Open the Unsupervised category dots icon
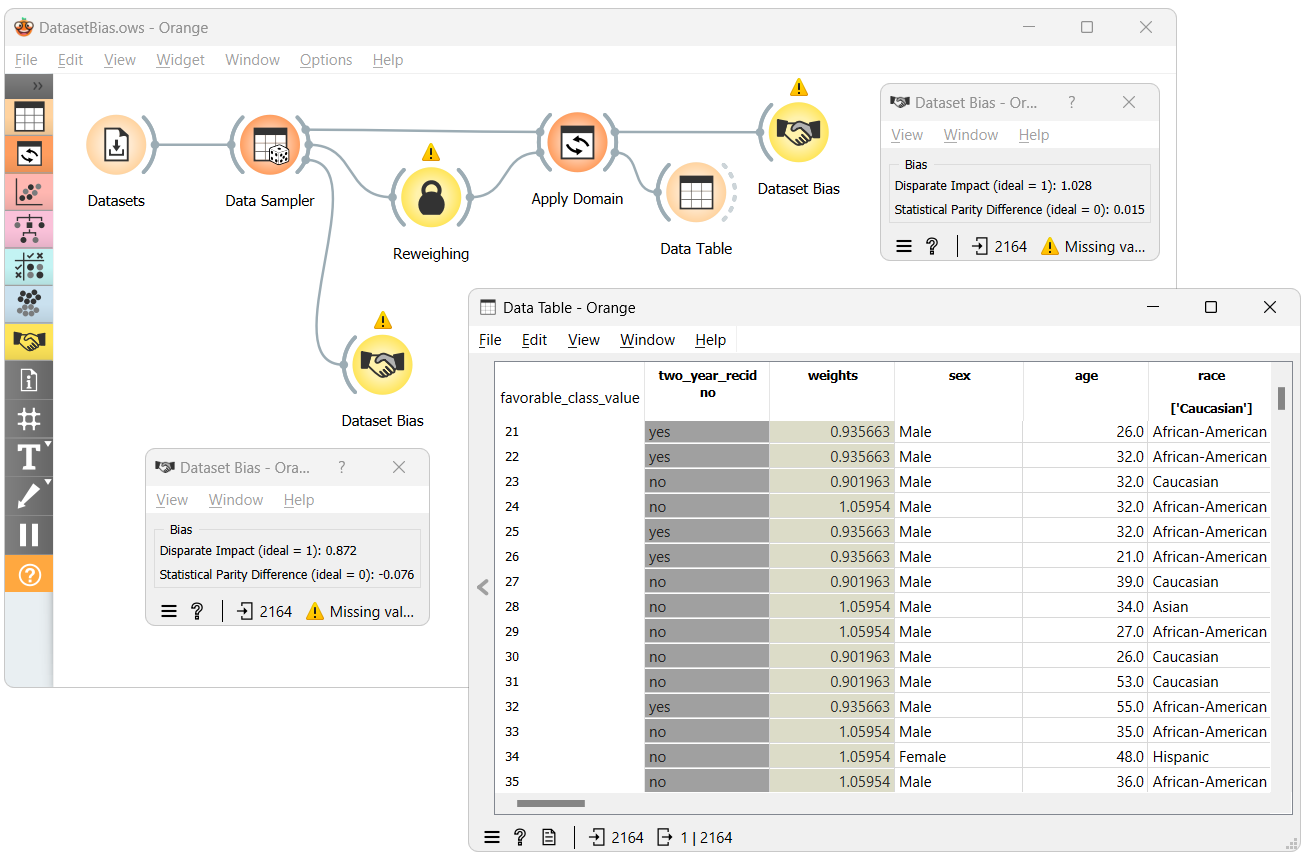The image size is (1306, 856). coord(29,304)
